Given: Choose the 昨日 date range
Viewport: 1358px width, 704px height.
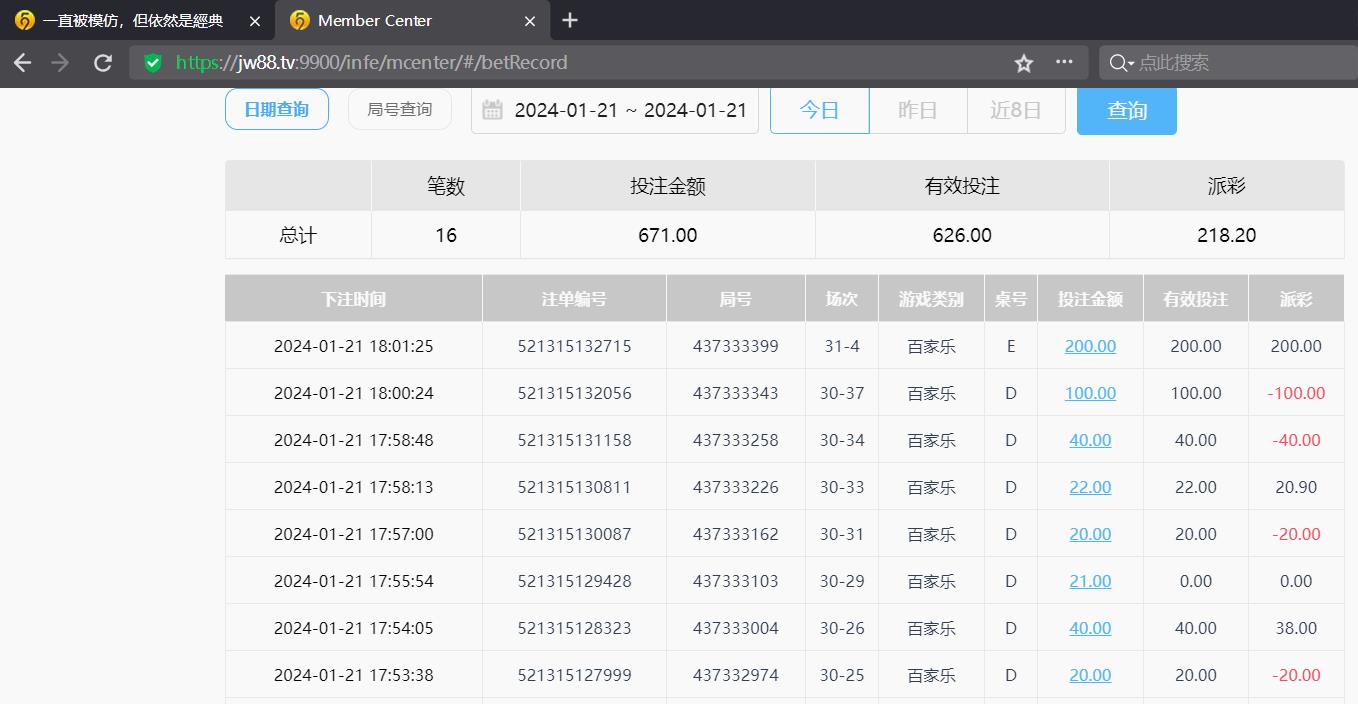Looking at the screenshot, I should tap(917, 110).
